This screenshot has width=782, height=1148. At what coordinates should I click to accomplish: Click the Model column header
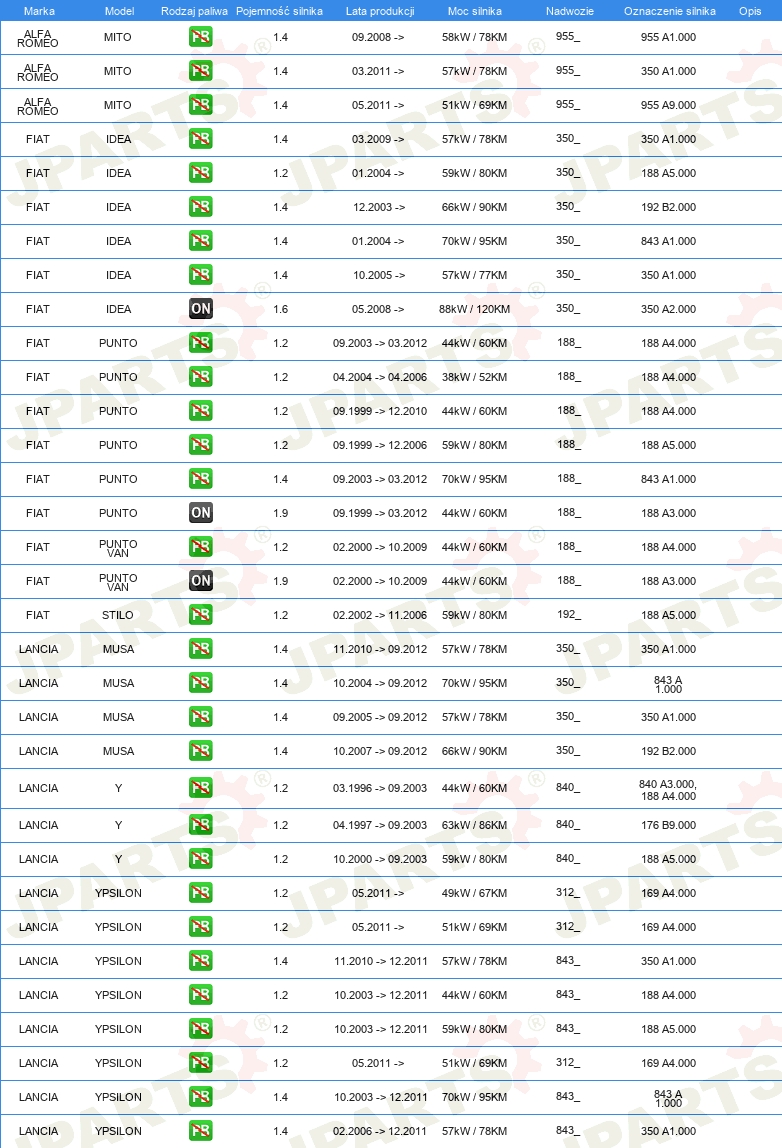[x=119, y=11]
